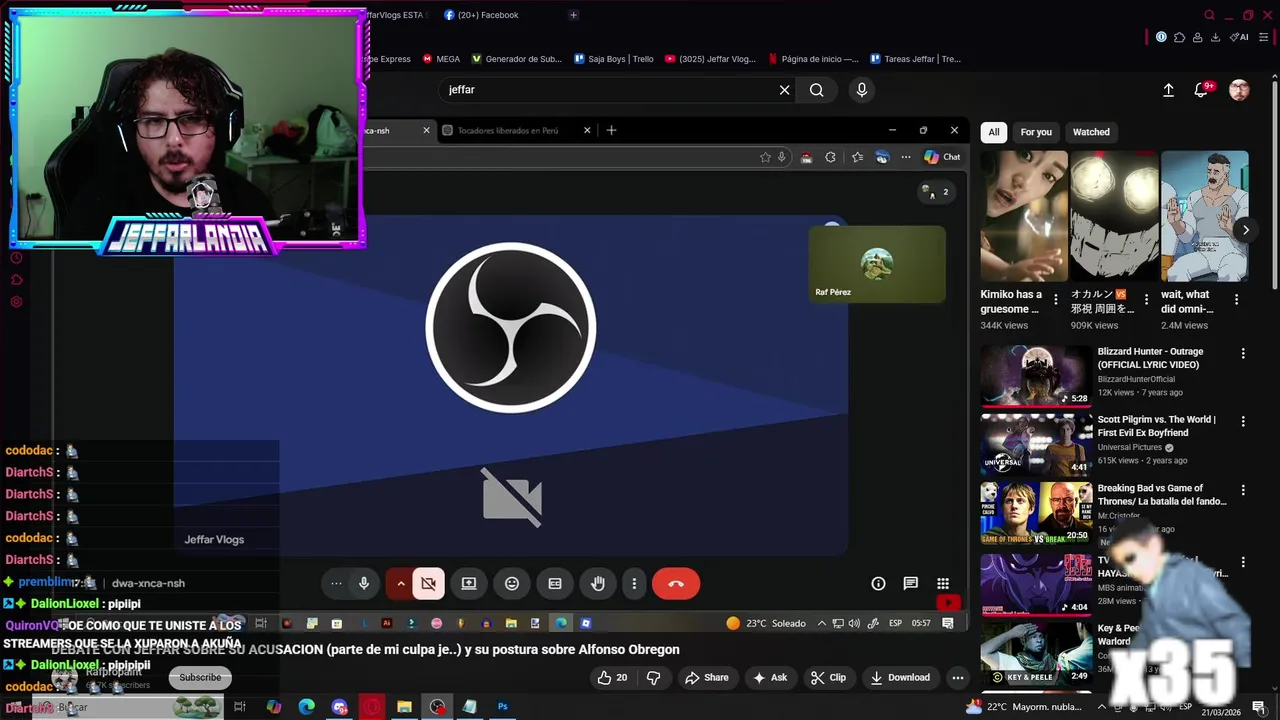Toggle microphone in the Meet call
This screenshot has width=1280, height=720.
364,583
